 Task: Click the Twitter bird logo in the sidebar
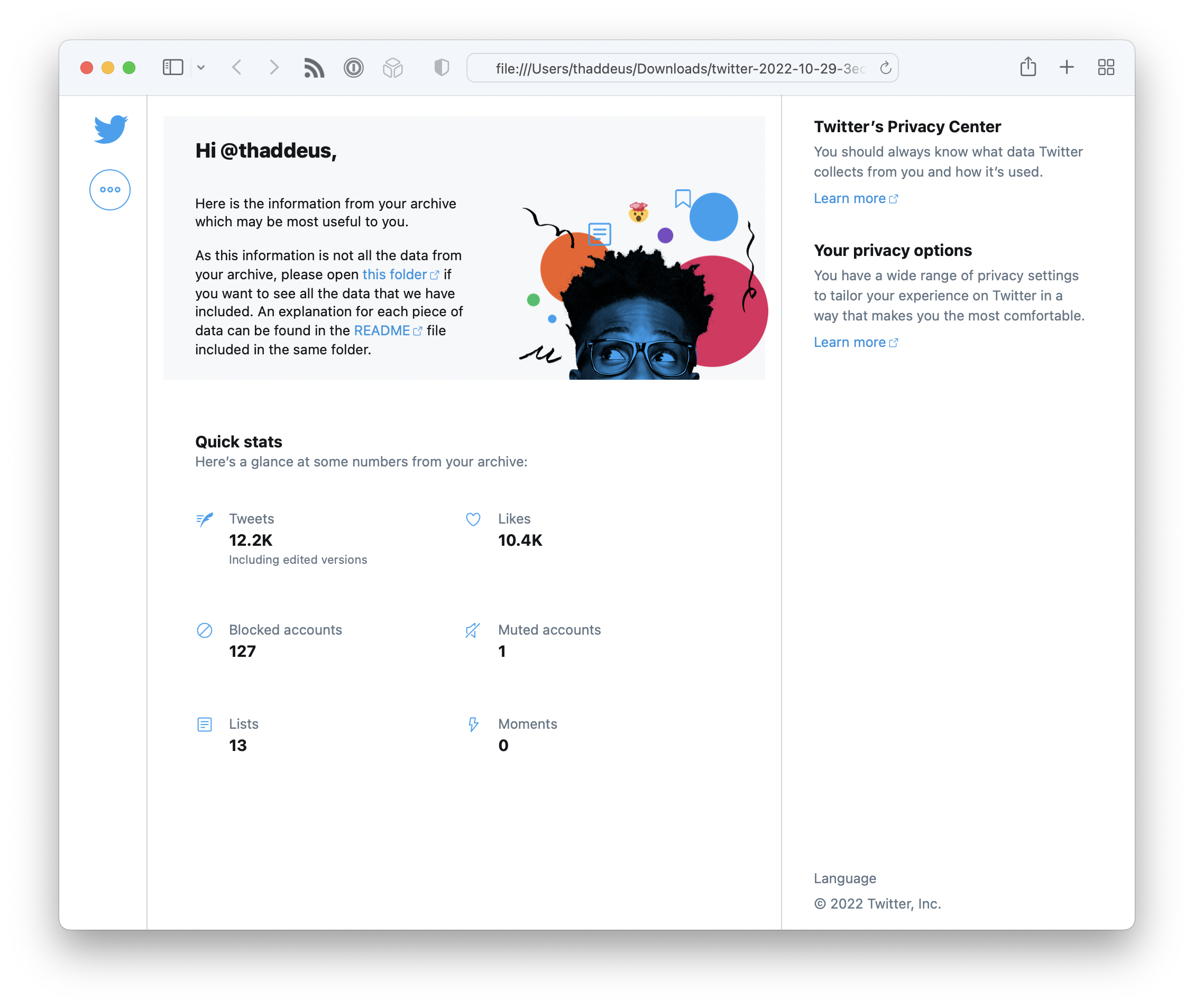coord(111,129)
